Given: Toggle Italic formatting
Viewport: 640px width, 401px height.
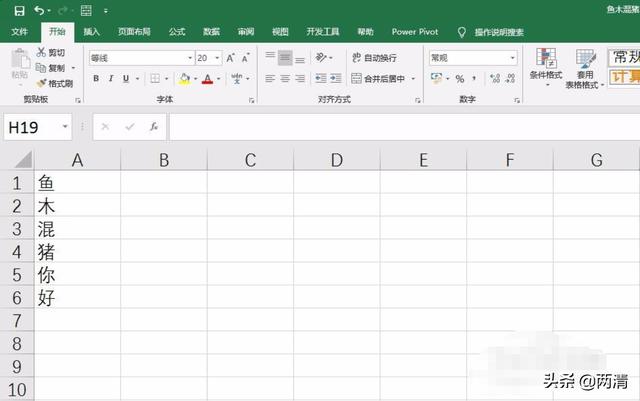Looking at the screenshot, I should pyautogui.click(x=111, y=79).
